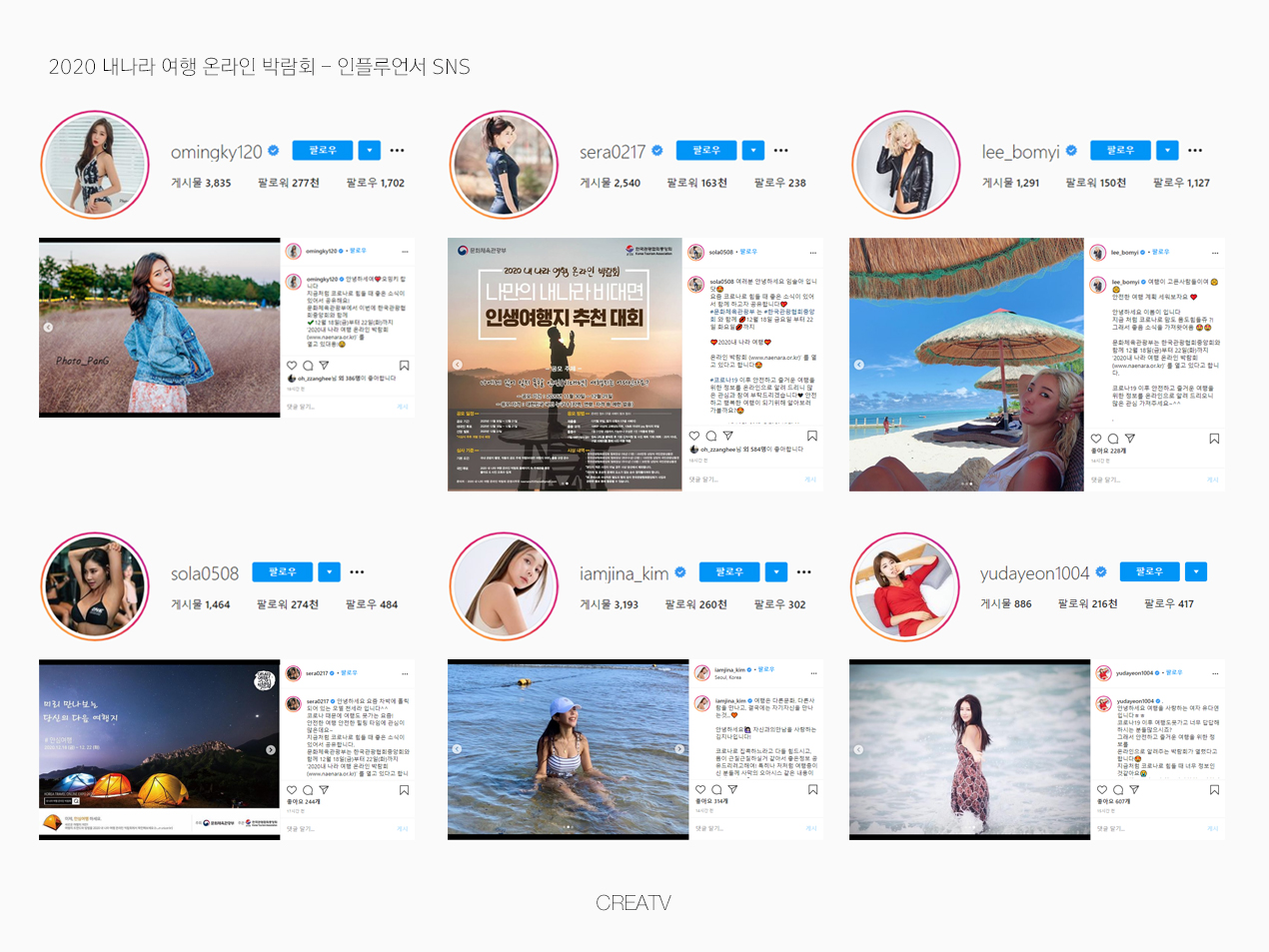Viewport: 1269px width, 952px height.
Task: Click the heart like icon on omingky120's post
Action: pyautogui.click(x=292, y=366)
